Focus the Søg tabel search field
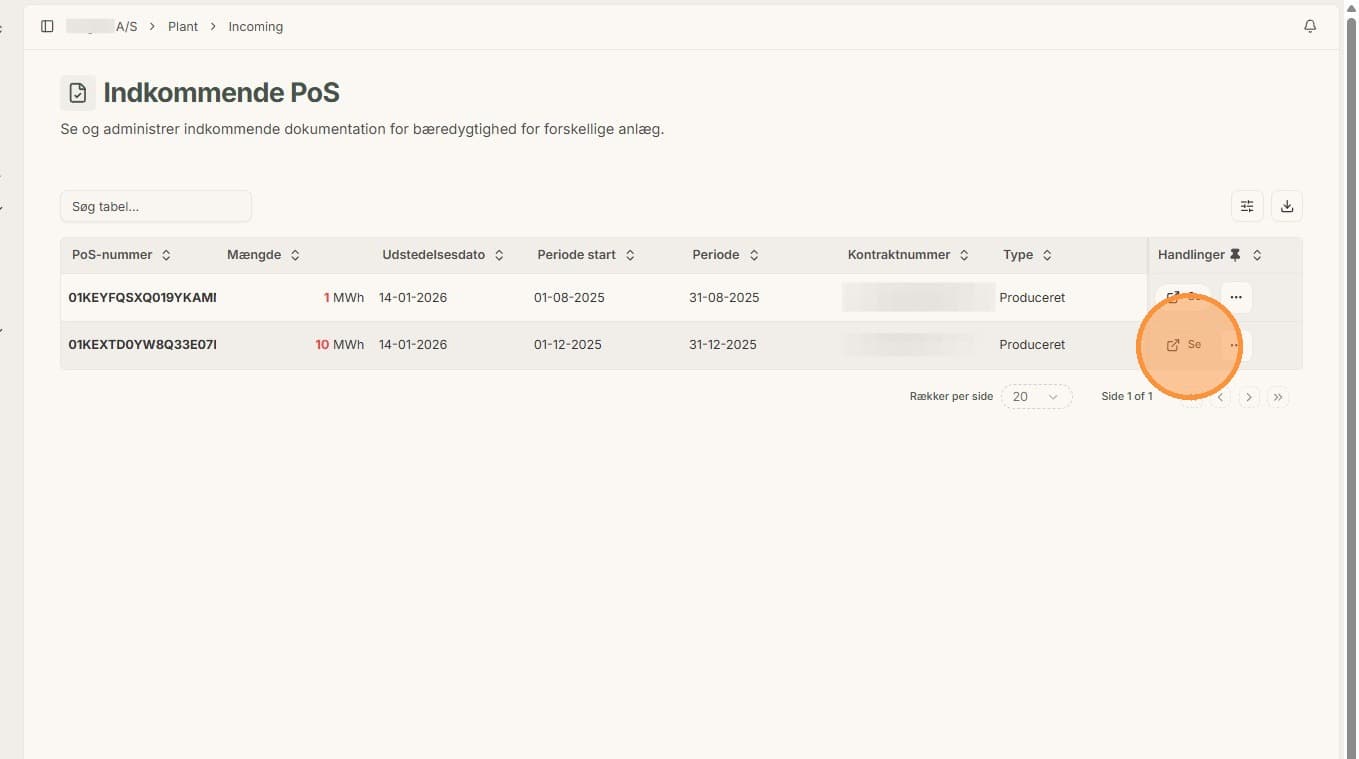The height and width of the screenshot is (759, 1359). [156, 206]
